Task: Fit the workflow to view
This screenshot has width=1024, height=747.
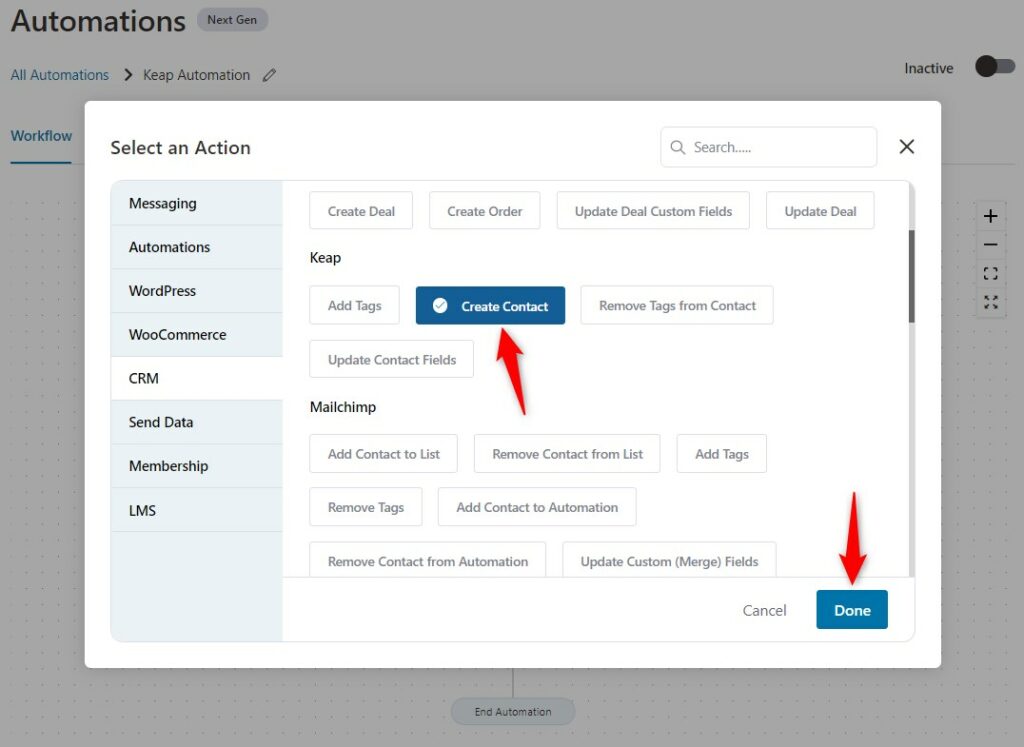Action: pyautogui.click(x=990, y=274)
